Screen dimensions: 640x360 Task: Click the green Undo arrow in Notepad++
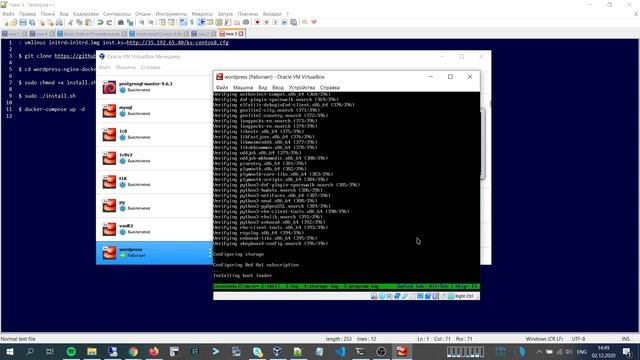click(100, 23)
